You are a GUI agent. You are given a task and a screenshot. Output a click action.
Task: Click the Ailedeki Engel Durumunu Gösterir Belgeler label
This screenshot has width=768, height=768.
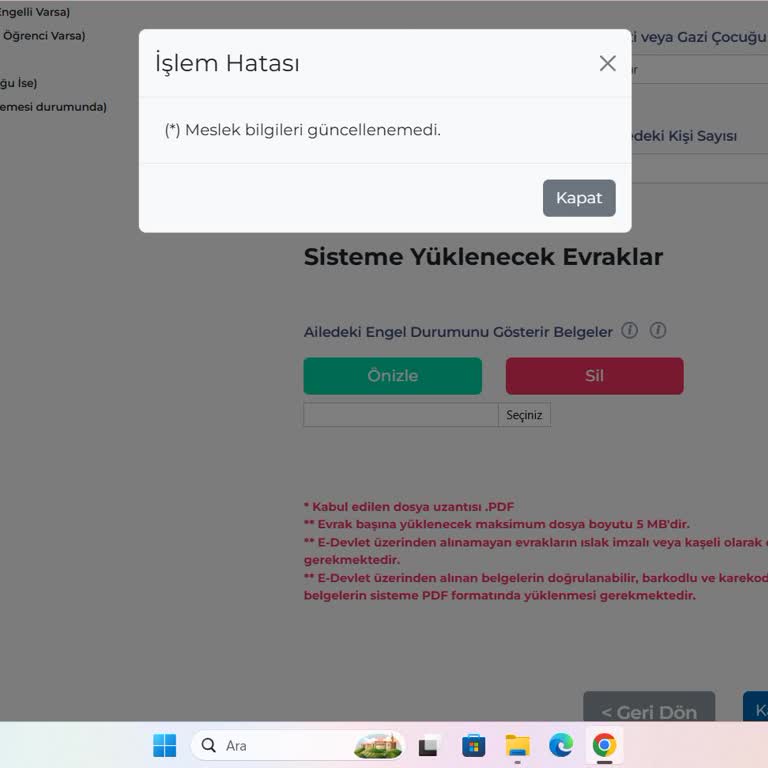(x=458, y=332)
